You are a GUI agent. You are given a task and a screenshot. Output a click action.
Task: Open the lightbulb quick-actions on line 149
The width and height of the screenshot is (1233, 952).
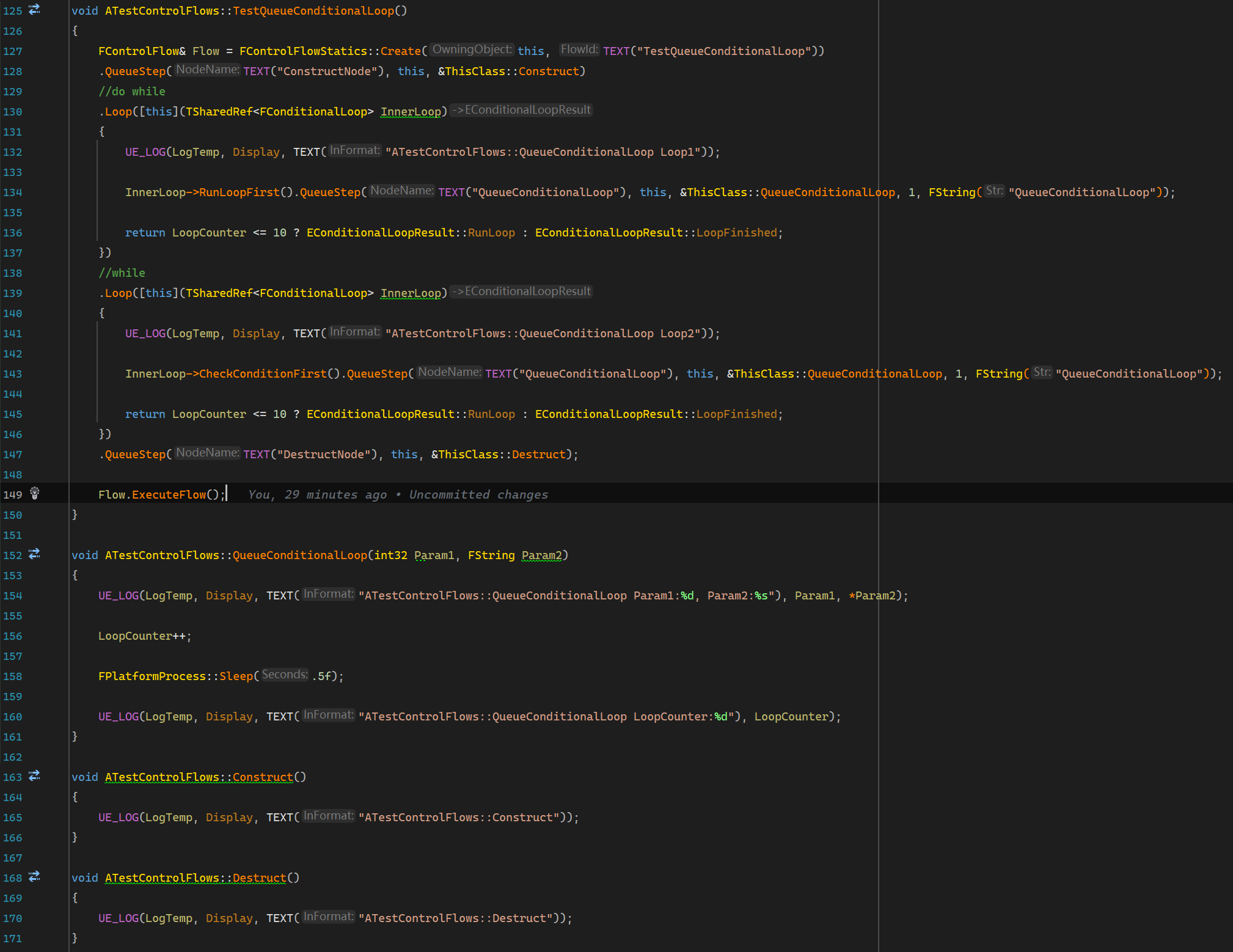35,493
